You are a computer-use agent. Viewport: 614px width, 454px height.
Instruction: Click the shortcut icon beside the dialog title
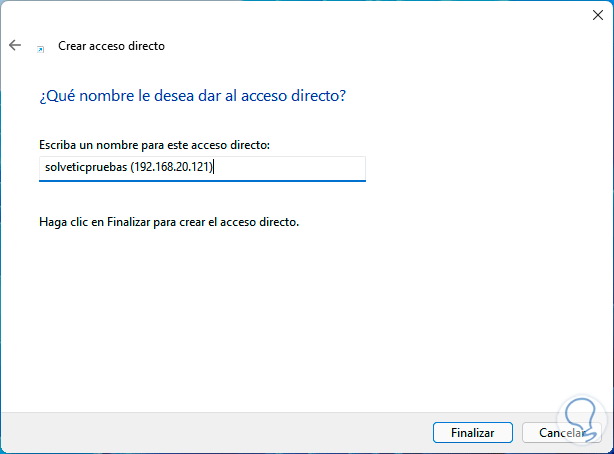(40, 48)
